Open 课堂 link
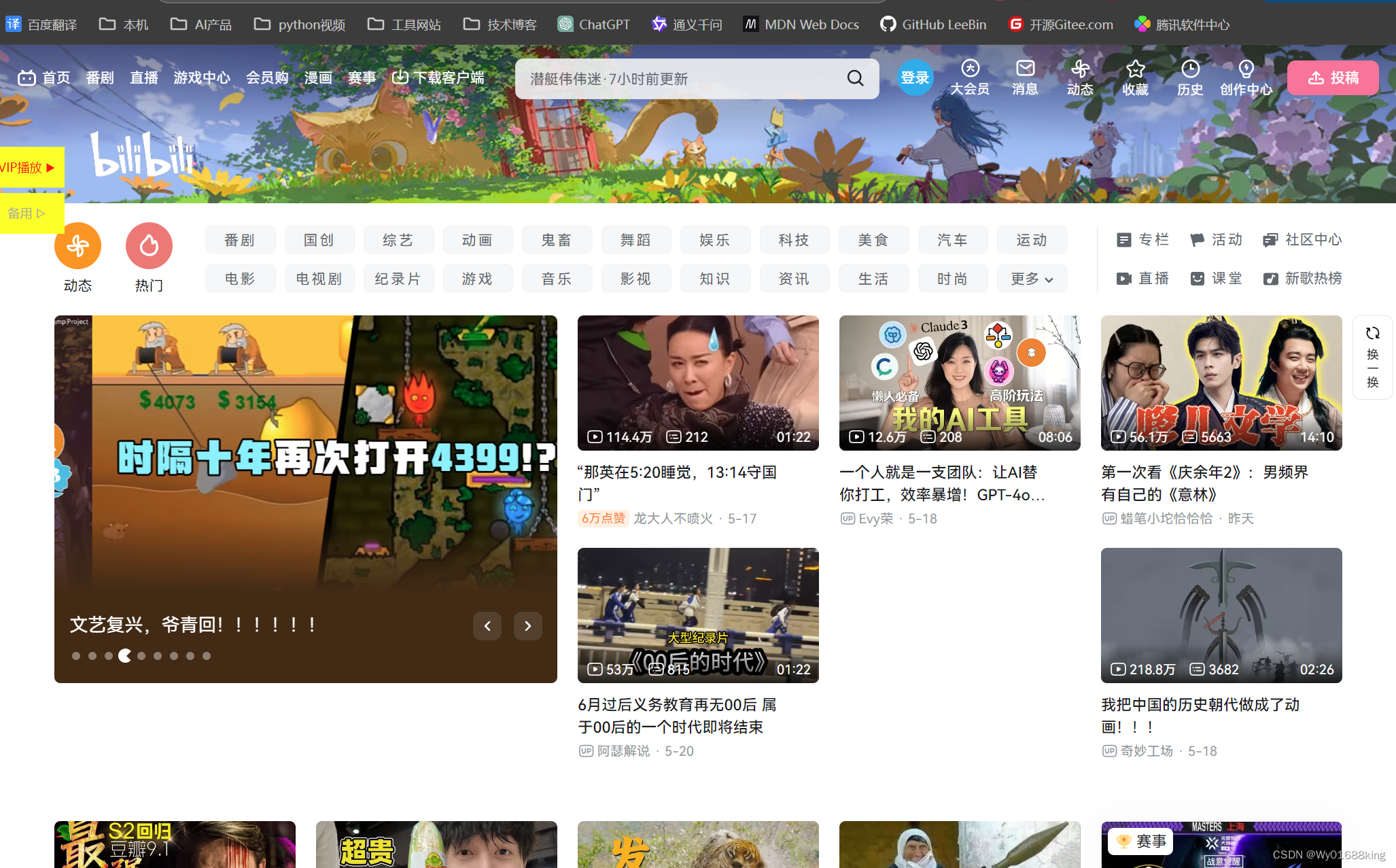The height and width of the screenshot is (868, 1396). (1216, 278)
